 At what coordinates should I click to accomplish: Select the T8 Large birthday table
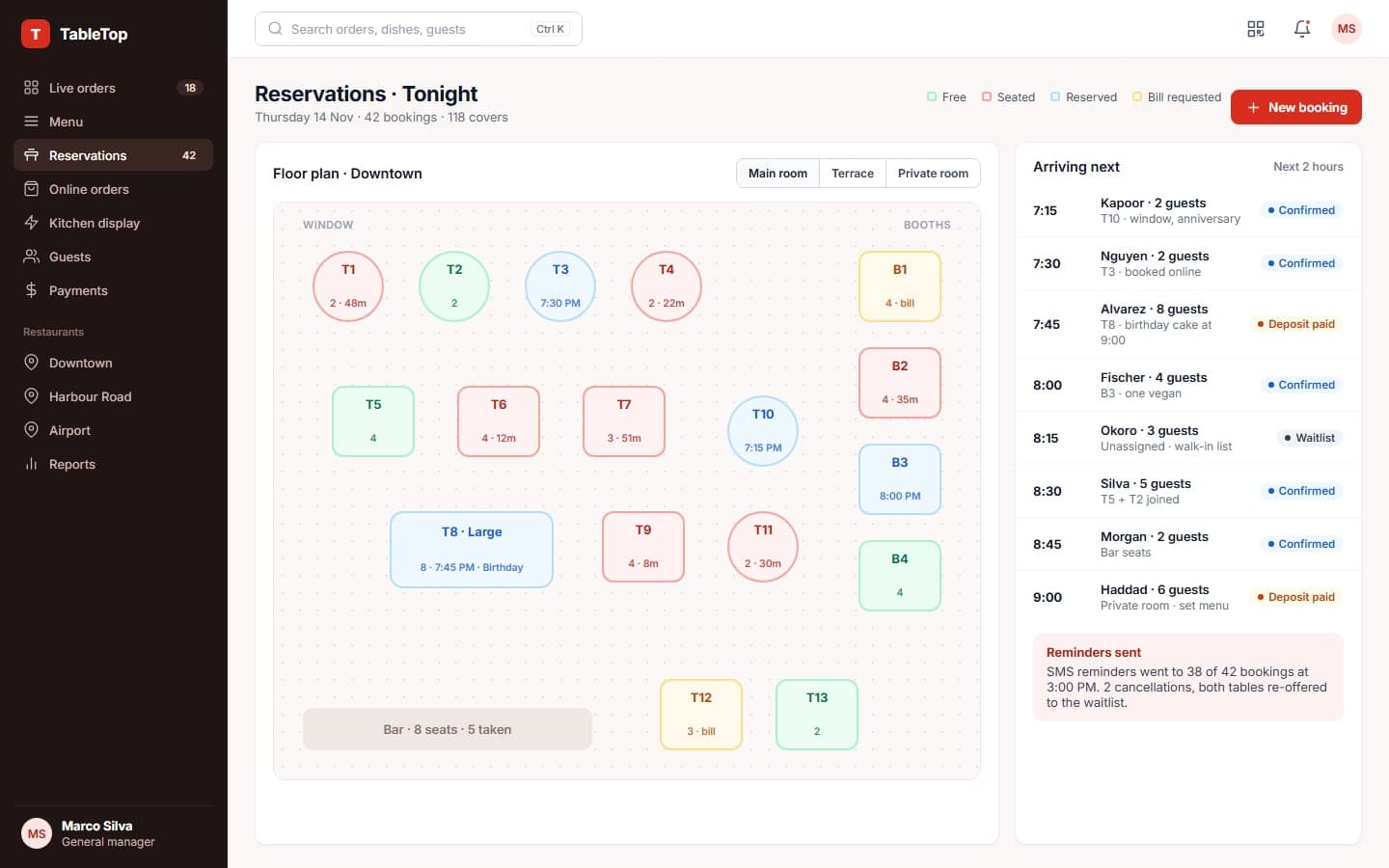pos(472,550)
